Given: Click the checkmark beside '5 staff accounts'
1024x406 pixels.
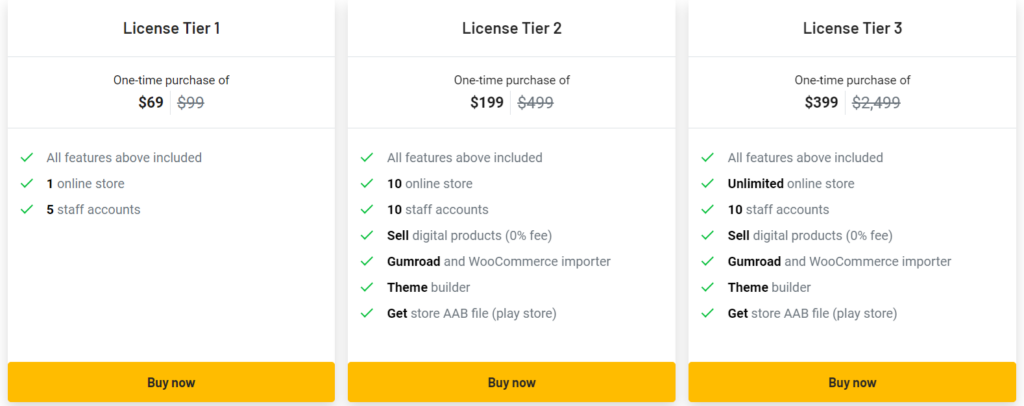Looking at the screenshot, I should [x=27, y=210].
